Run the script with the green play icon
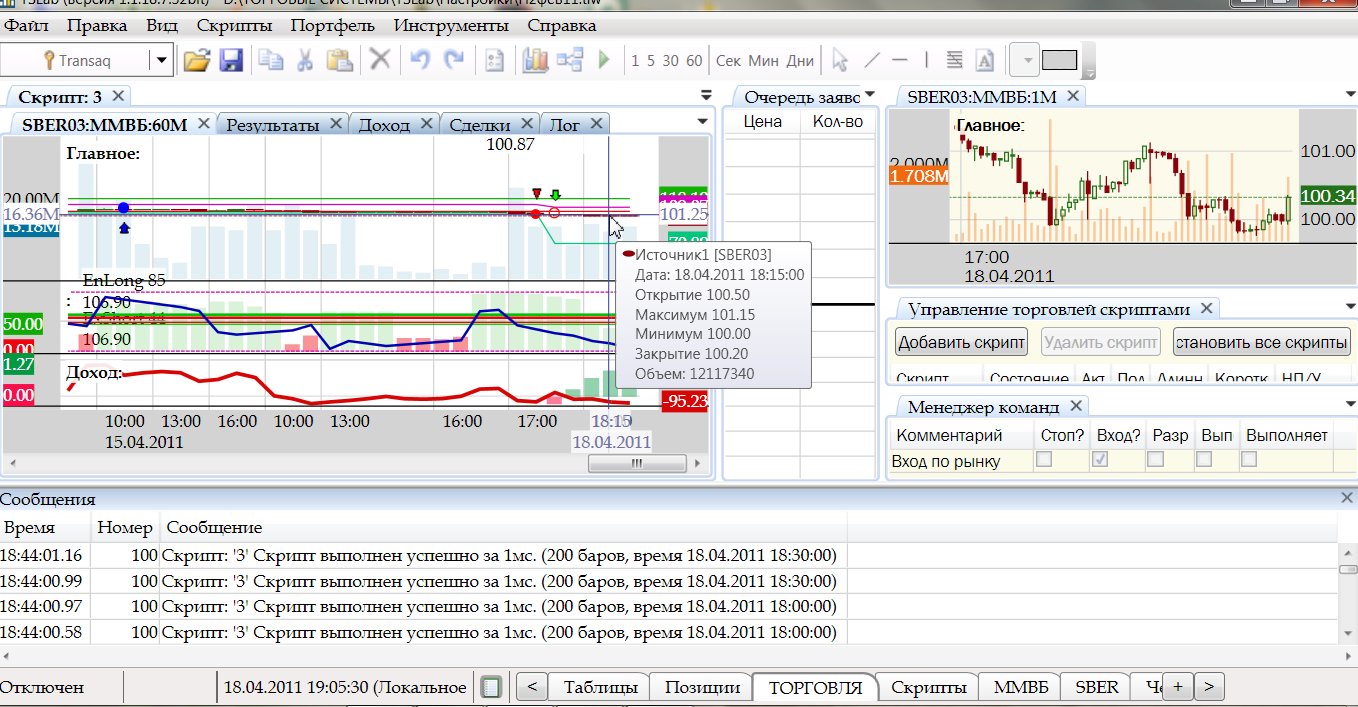 pos(604,60)
